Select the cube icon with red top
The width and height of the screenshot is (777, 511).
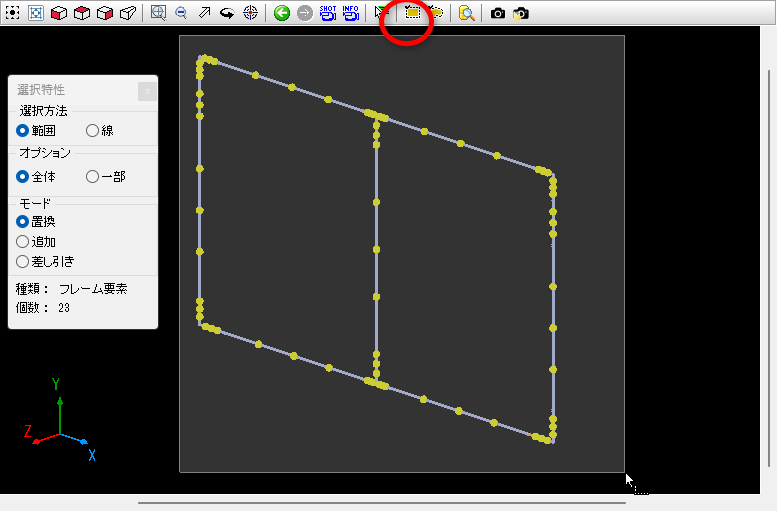(82, 13)
